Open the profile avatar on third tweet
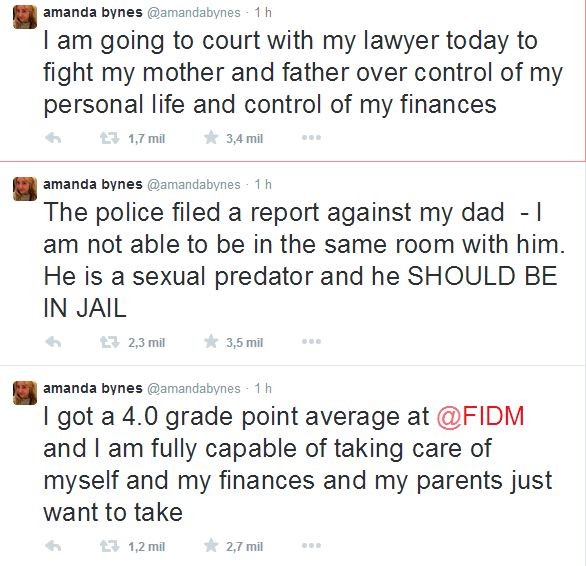Image resolution: width=586 pixels, height=566 pixels. tap(25, 393)
